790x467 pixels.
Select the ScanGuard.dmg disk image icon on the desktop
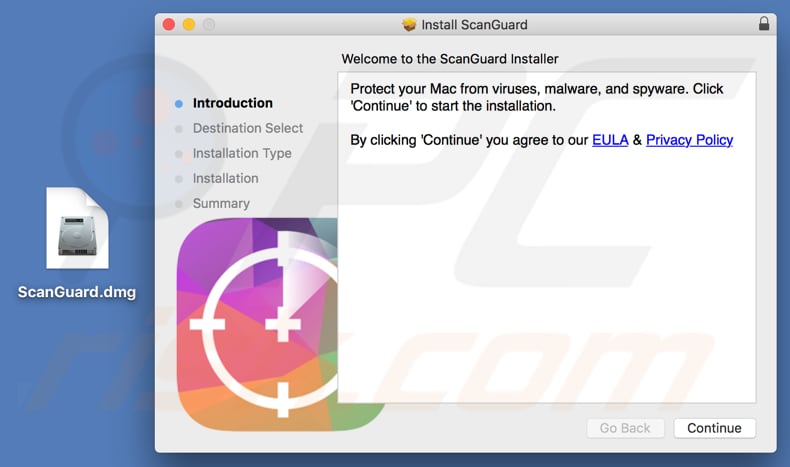[77, 228]
